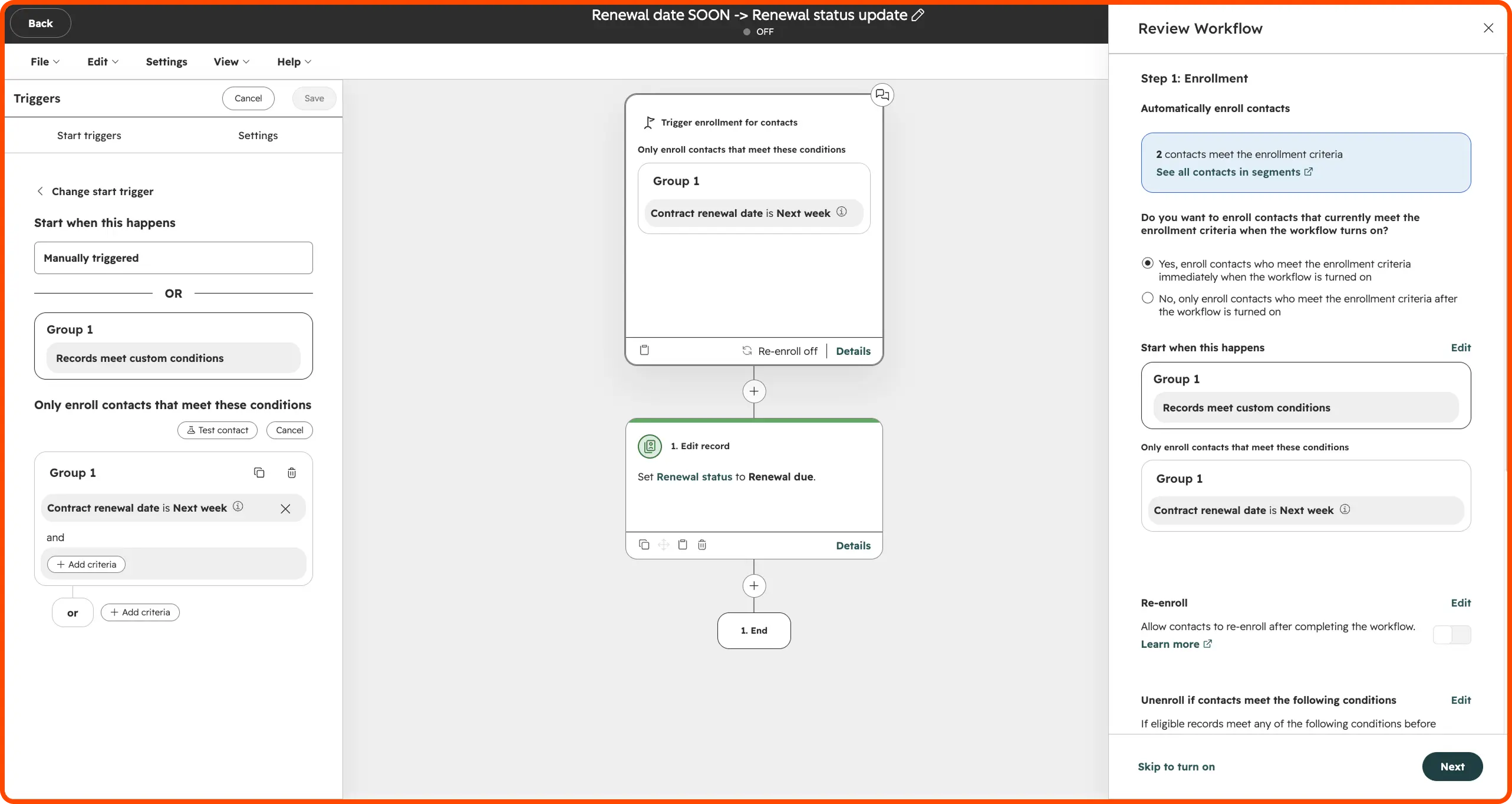Click the plus button above End node
This screenshot has width=1512, height=804.
tap(754, 586)
